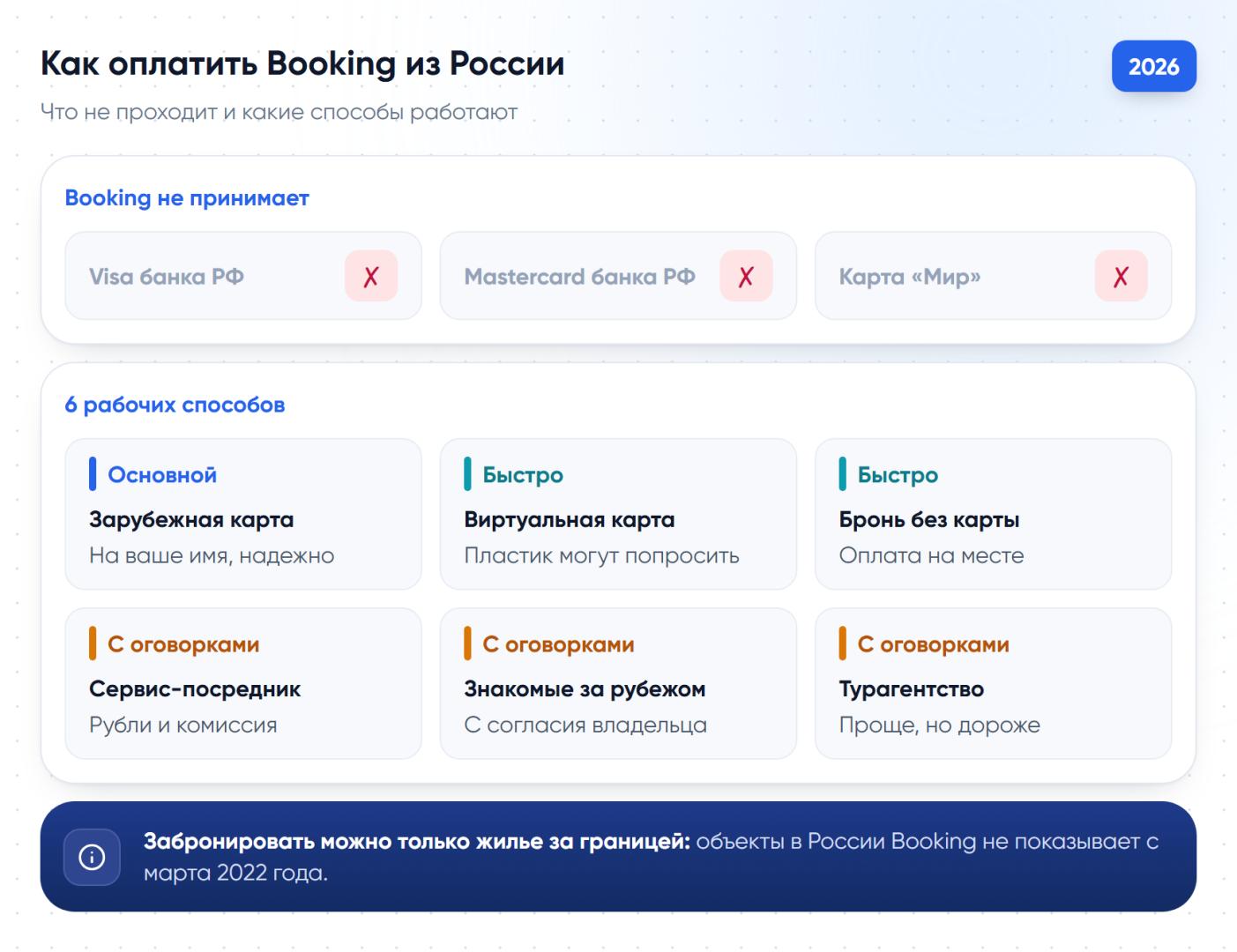Click the info icon in the blue banner
The width and height of the screenshot is (1237, 952).
pos(92,857)
